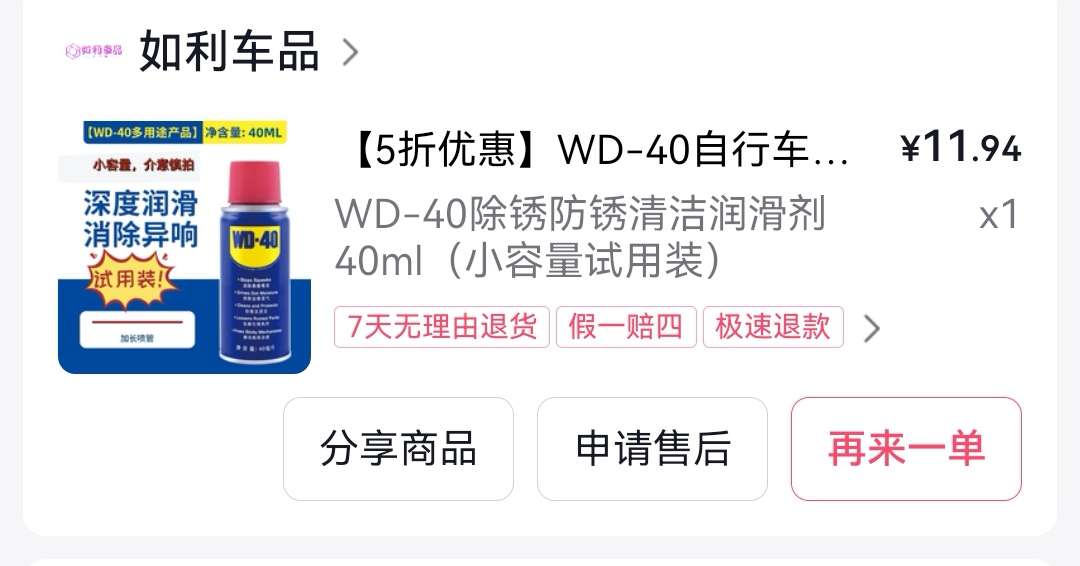Viewport: 1080px width, 566px height.
Task: Tap the yellow 净含量: 40ML label
Action: [x=244, y=132]
